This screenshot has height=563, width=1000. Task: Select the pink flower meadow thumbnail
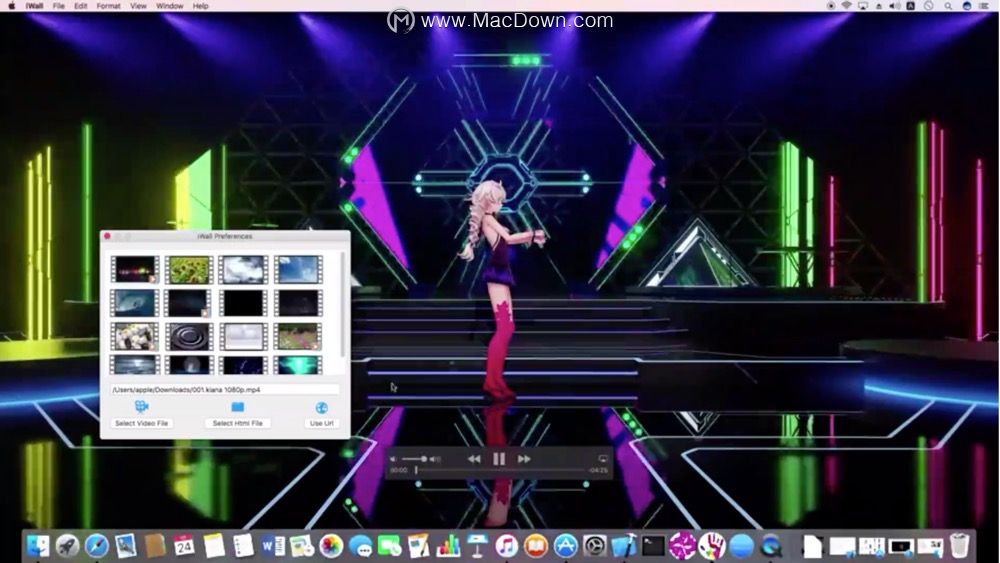pos(298,337)
